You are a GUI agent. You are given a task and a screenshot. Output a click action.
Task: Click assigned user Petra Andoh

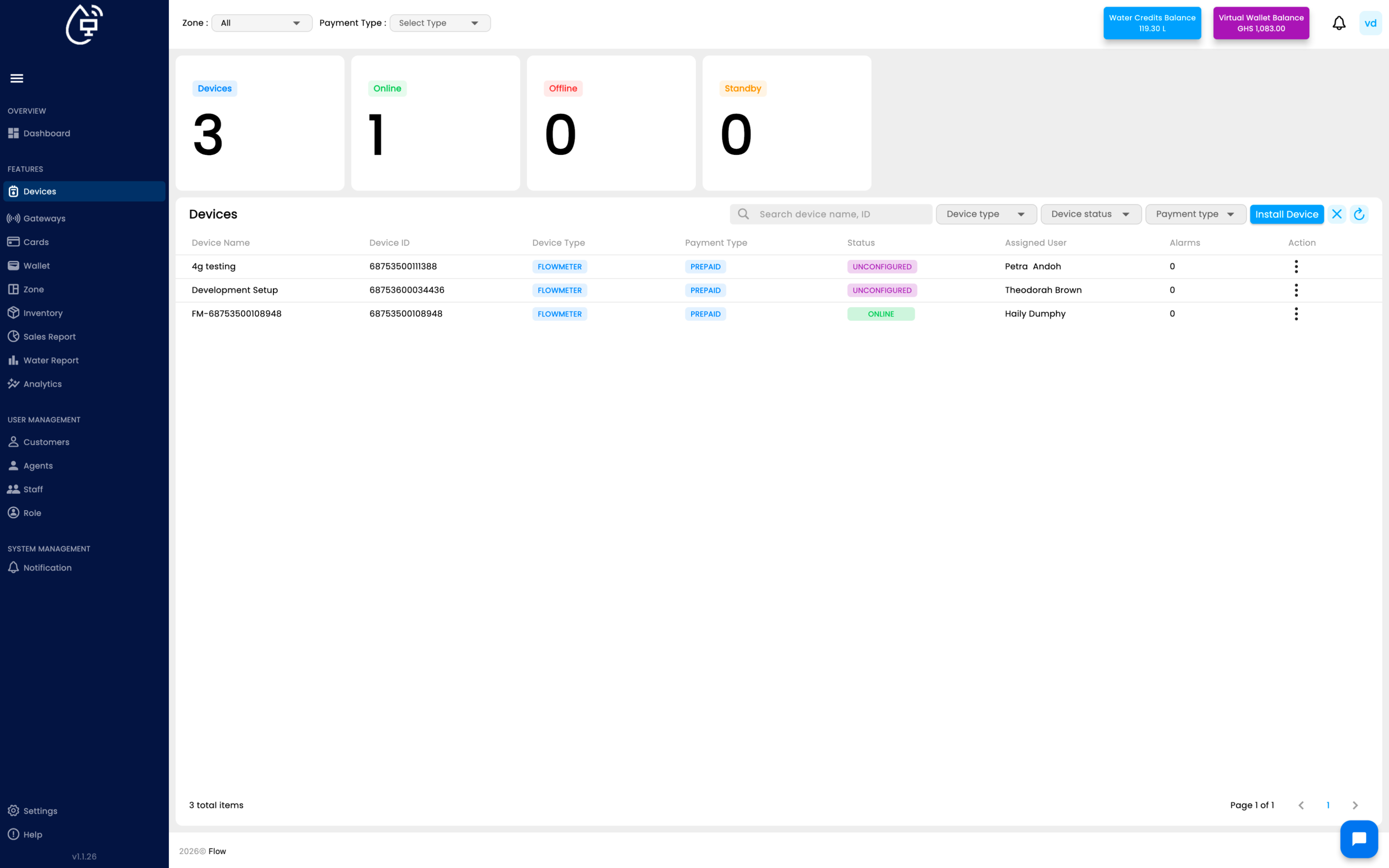(1033, 266)
